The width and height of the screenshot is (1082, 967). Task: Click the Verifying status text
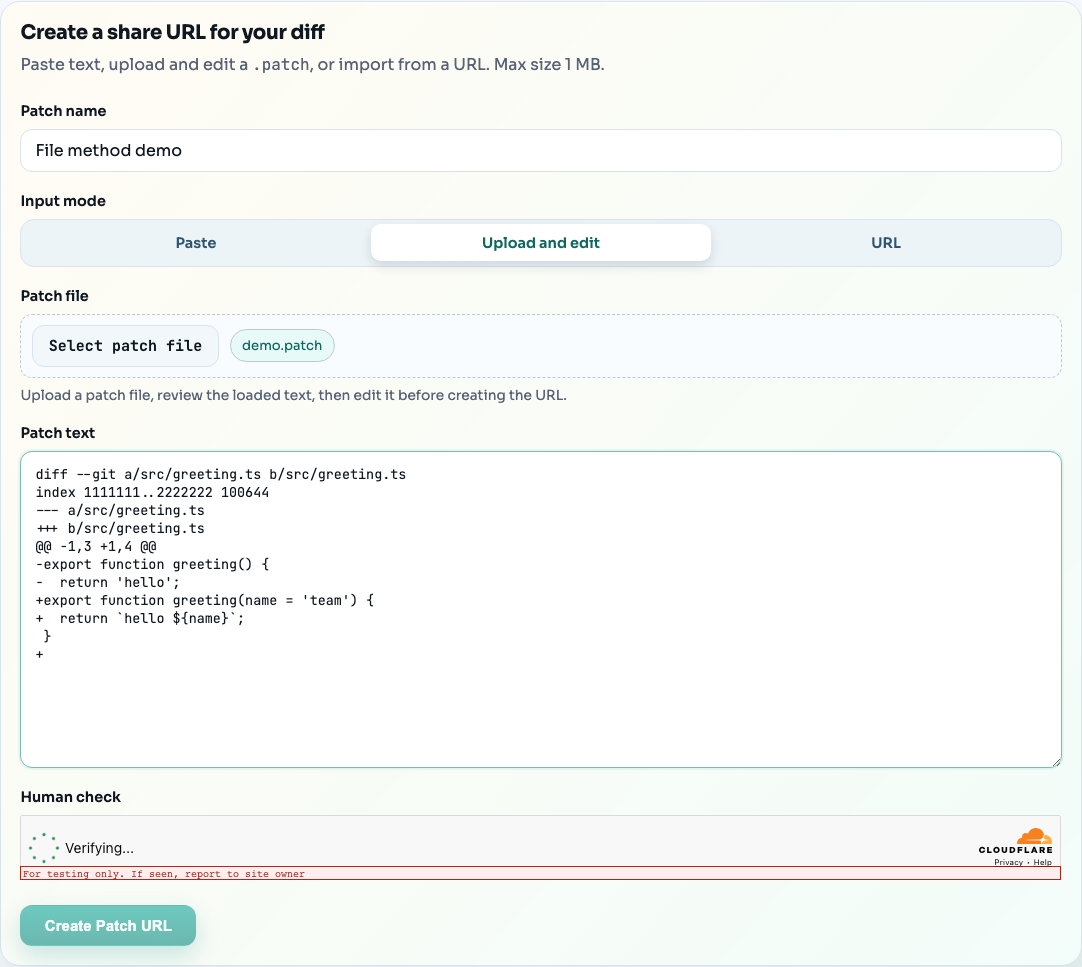tap(99, 848)
